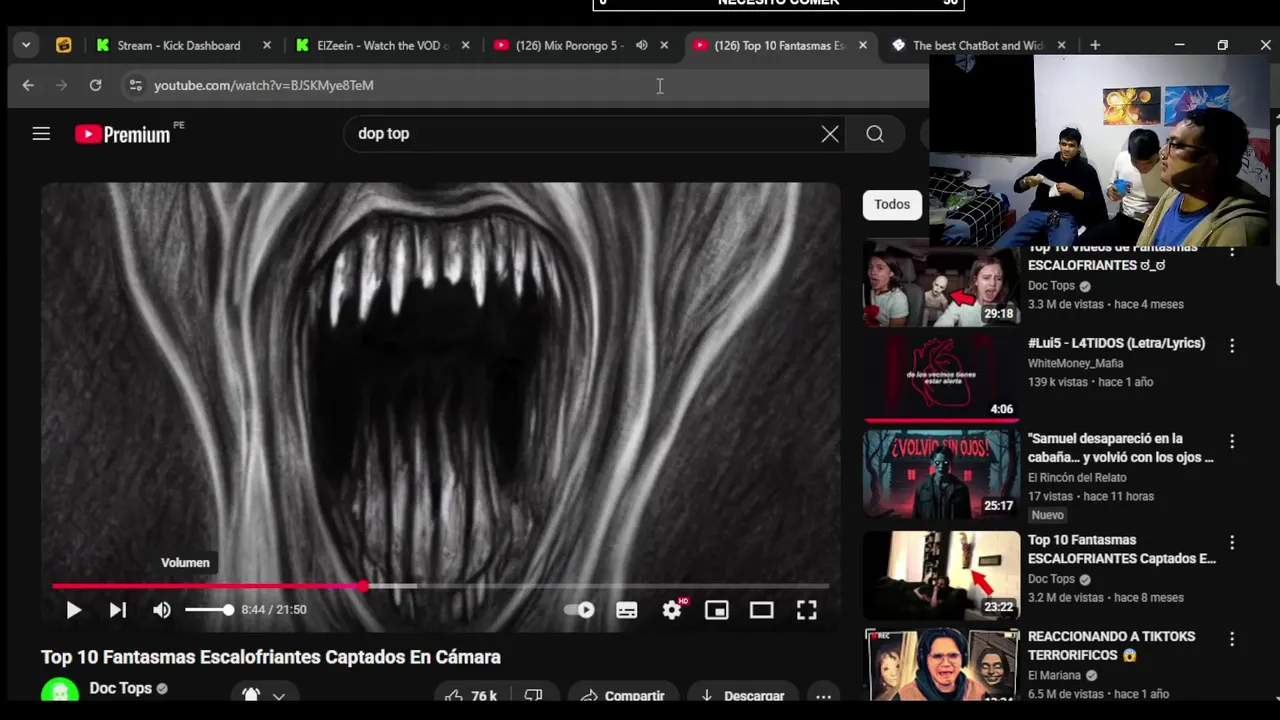Mute the Mix Porongo tab audio icon
Image resolution: width=1280 pixels, height=720 pixels.
(642, 45)
